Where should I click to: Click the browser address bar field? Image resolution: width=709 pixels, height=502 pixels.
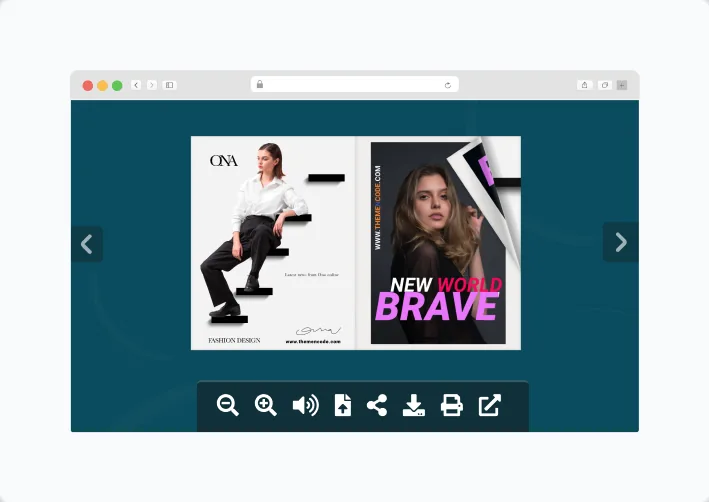click(x=355, y=85)
